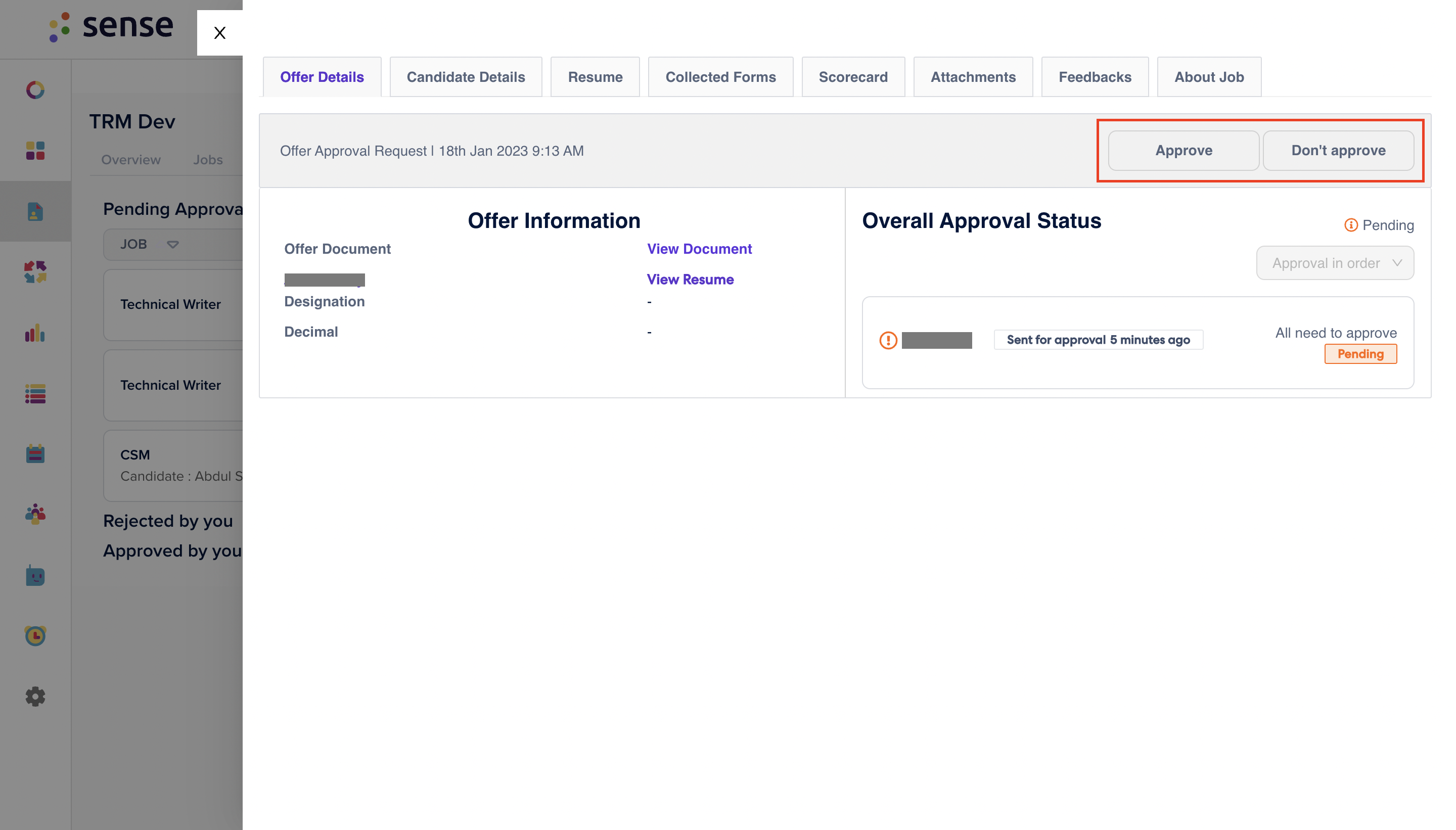Click the Offer Information heading

pyautogui.click(x=554, y=220)
